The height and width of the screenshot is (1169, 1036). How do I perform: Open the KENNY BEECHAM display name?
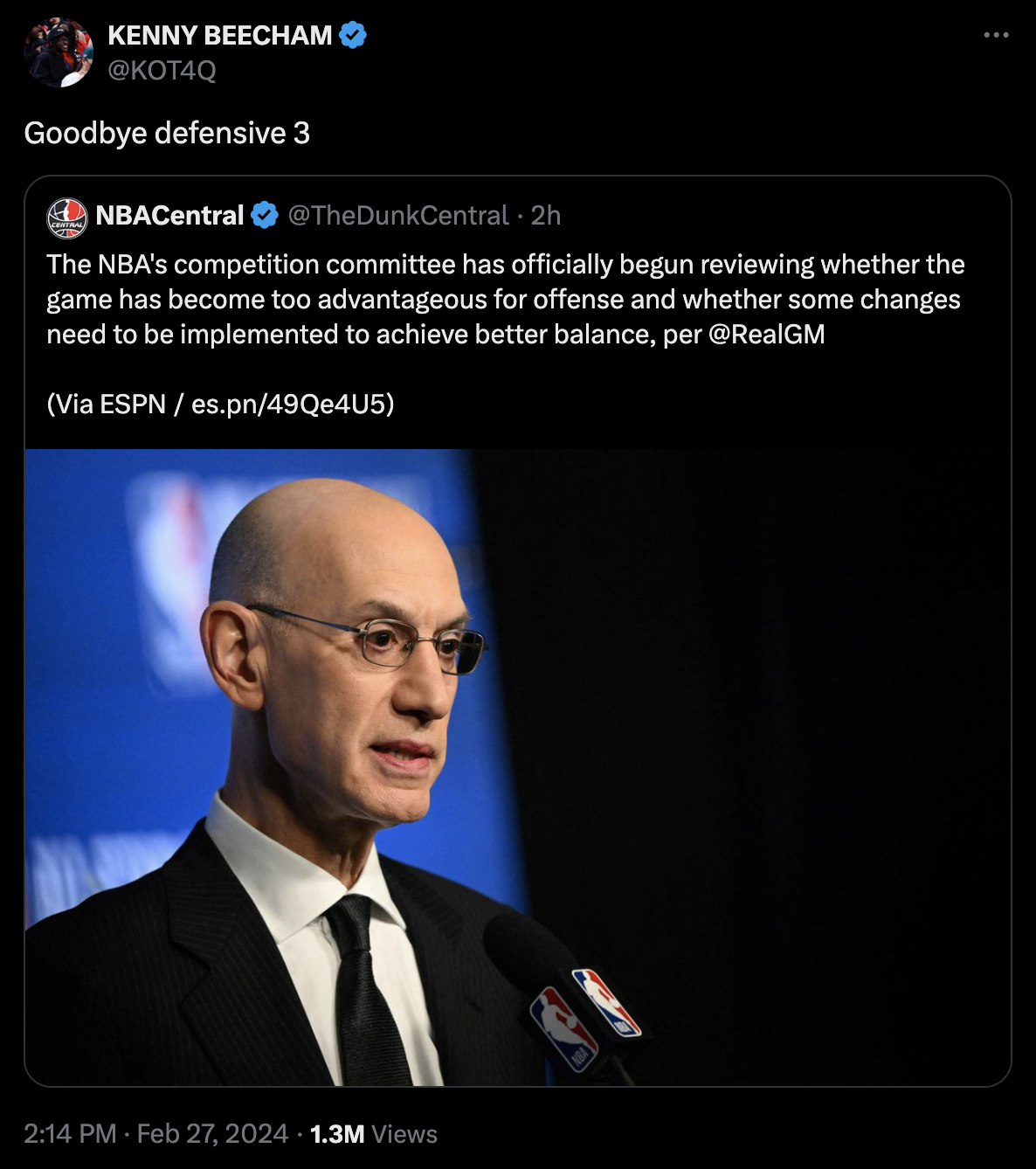pyautogui.click(x=220, y=35)
